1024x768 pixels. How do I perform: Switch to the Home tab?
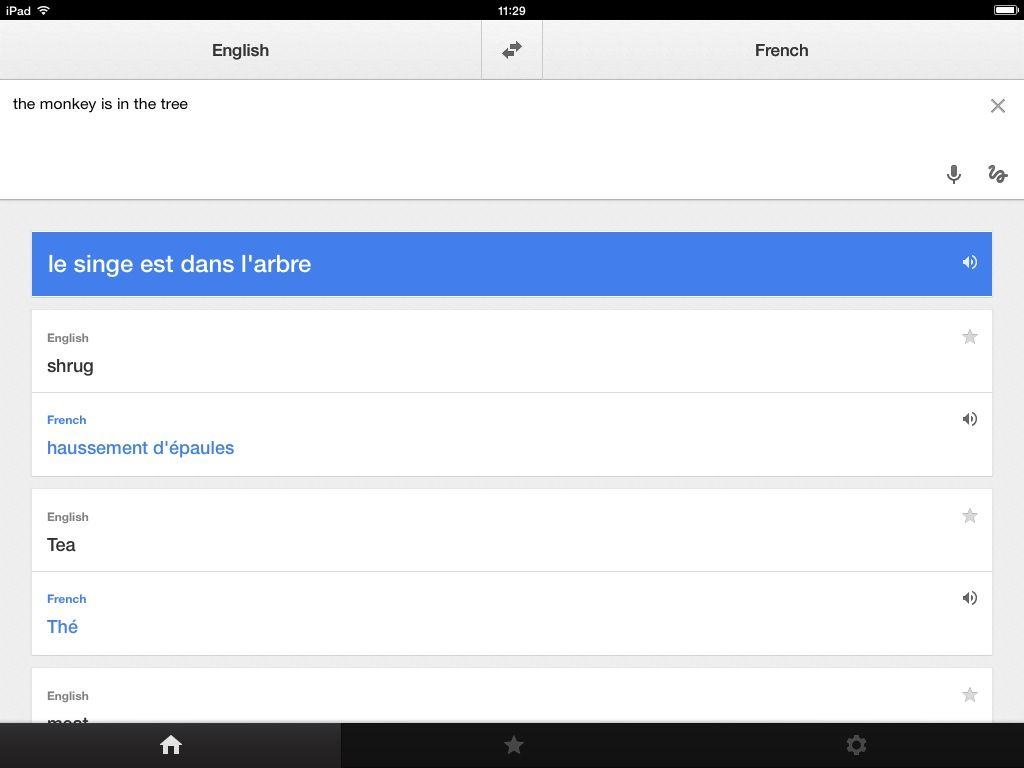170,745
